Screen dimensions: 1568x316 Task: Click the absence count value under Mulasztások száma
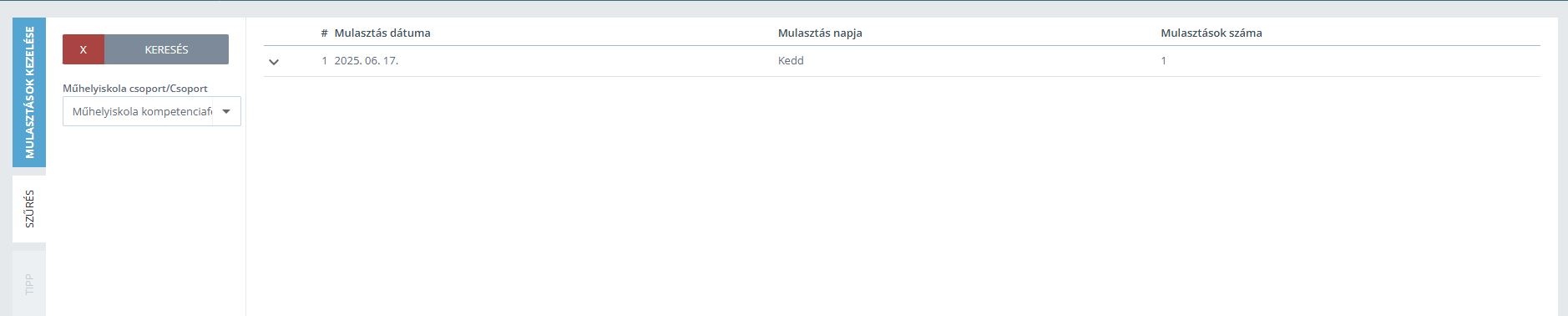coord(1163,61)
